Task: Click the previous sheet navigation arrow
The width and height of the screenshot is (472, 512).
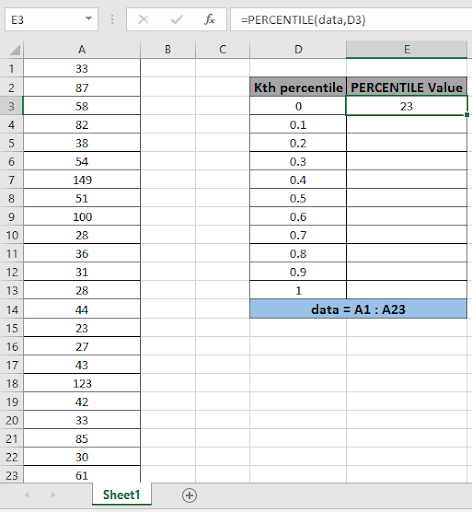Action: click(27, 495)
